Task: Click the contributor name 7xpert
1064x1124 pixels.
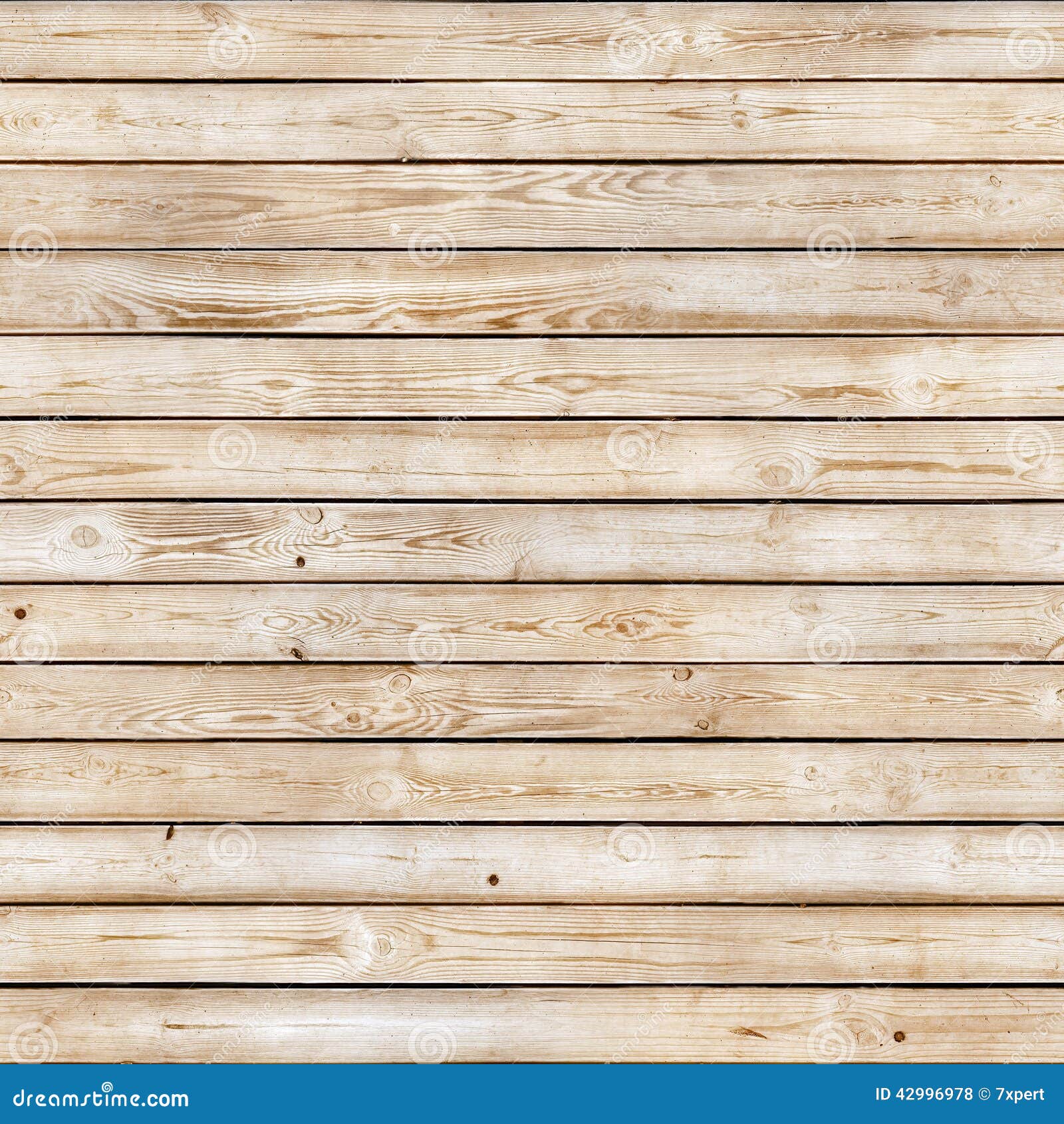Action: pos(1021,1094)
